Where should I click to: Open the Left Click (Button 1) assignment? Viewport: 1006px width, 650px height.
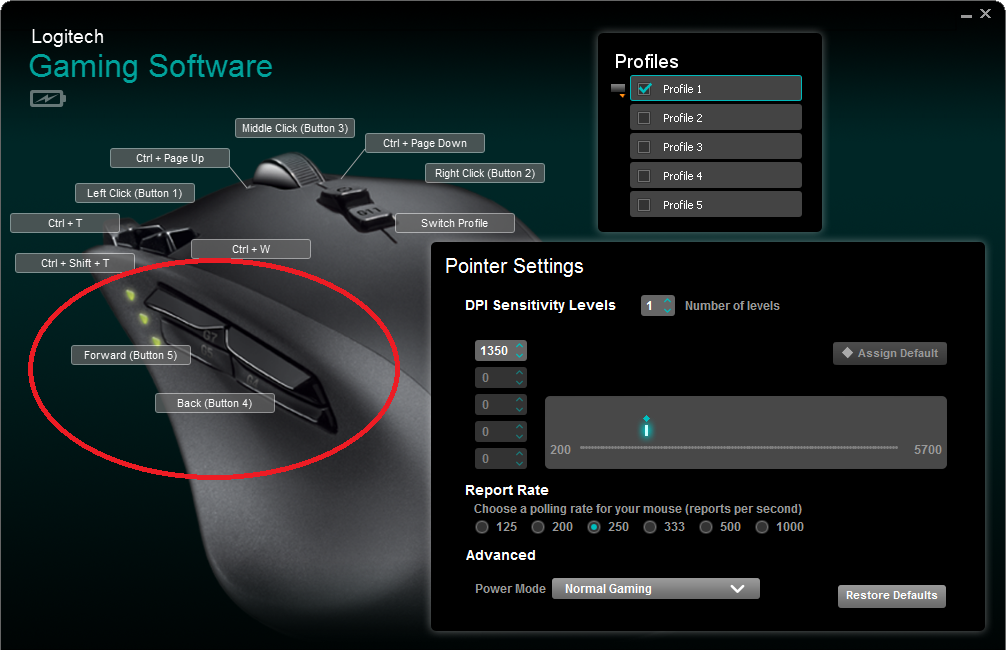135,193
